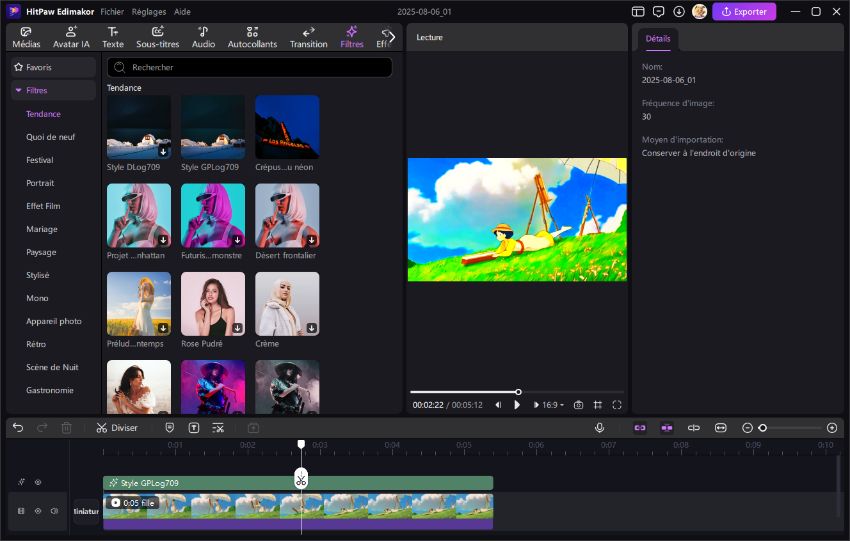The image size is (850, 541).
Task: Open the crop tool in preview
Action: (597, 405)
